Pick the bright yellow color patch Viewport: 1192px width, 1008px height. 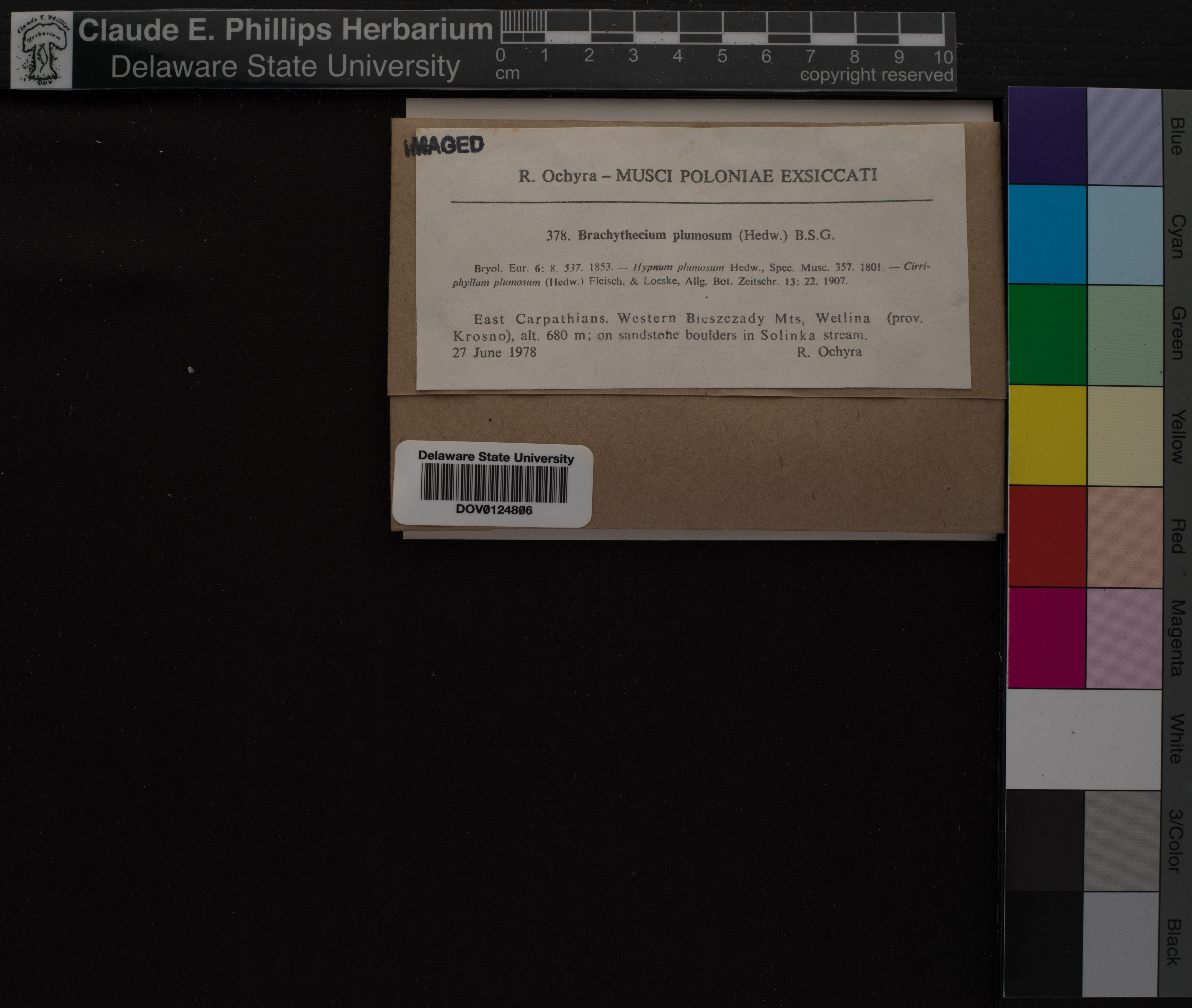pos(1047,435)
